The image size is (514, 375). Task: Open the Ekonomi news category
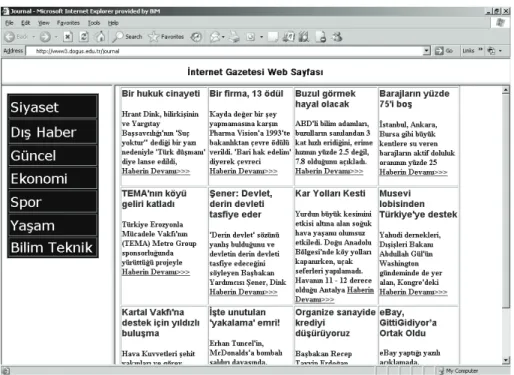[53, 178]
